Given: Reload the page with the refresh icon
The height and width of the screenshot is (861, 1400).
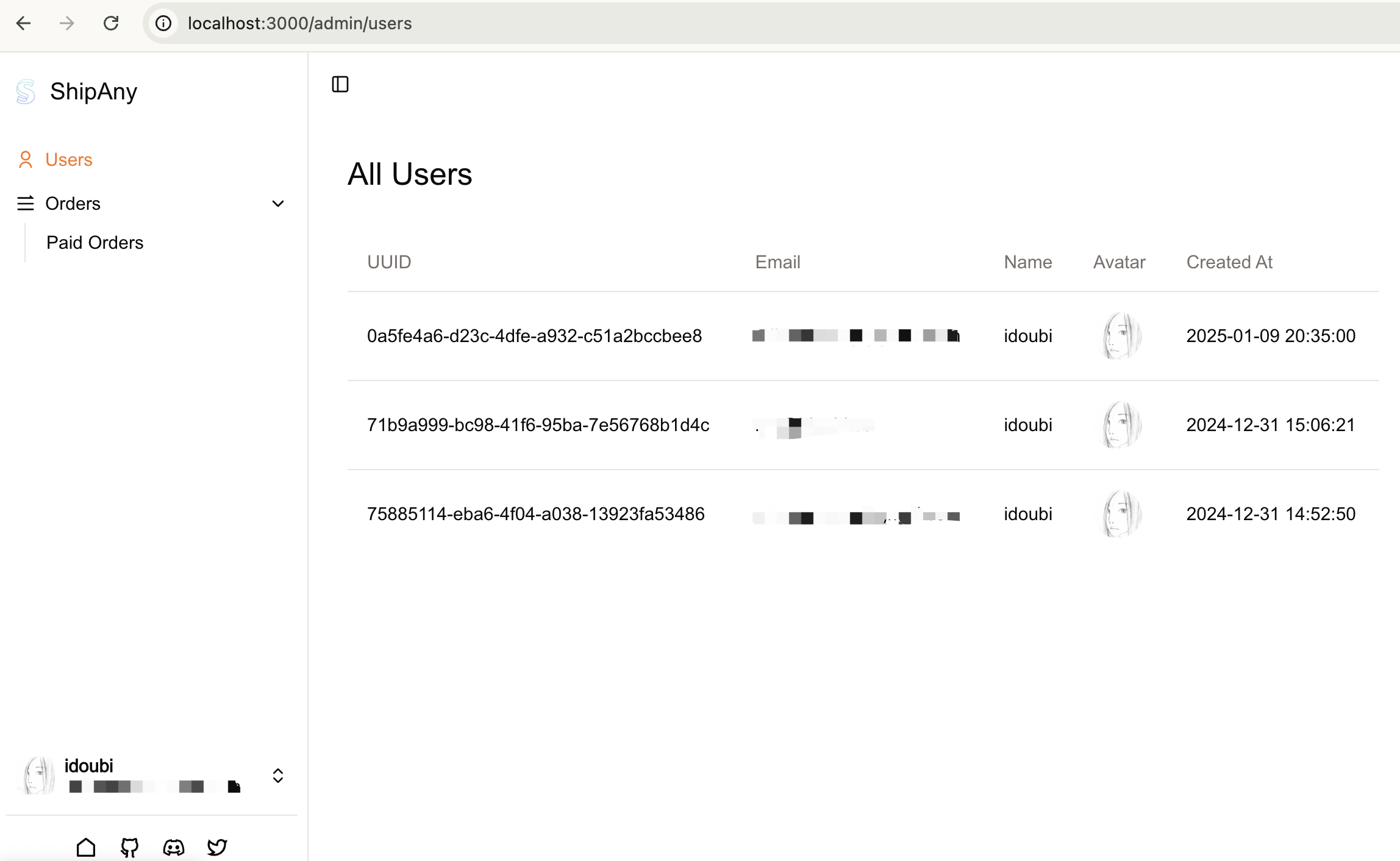Looking at the screenshot, I should pyautogui.click(x=111, y=23).
